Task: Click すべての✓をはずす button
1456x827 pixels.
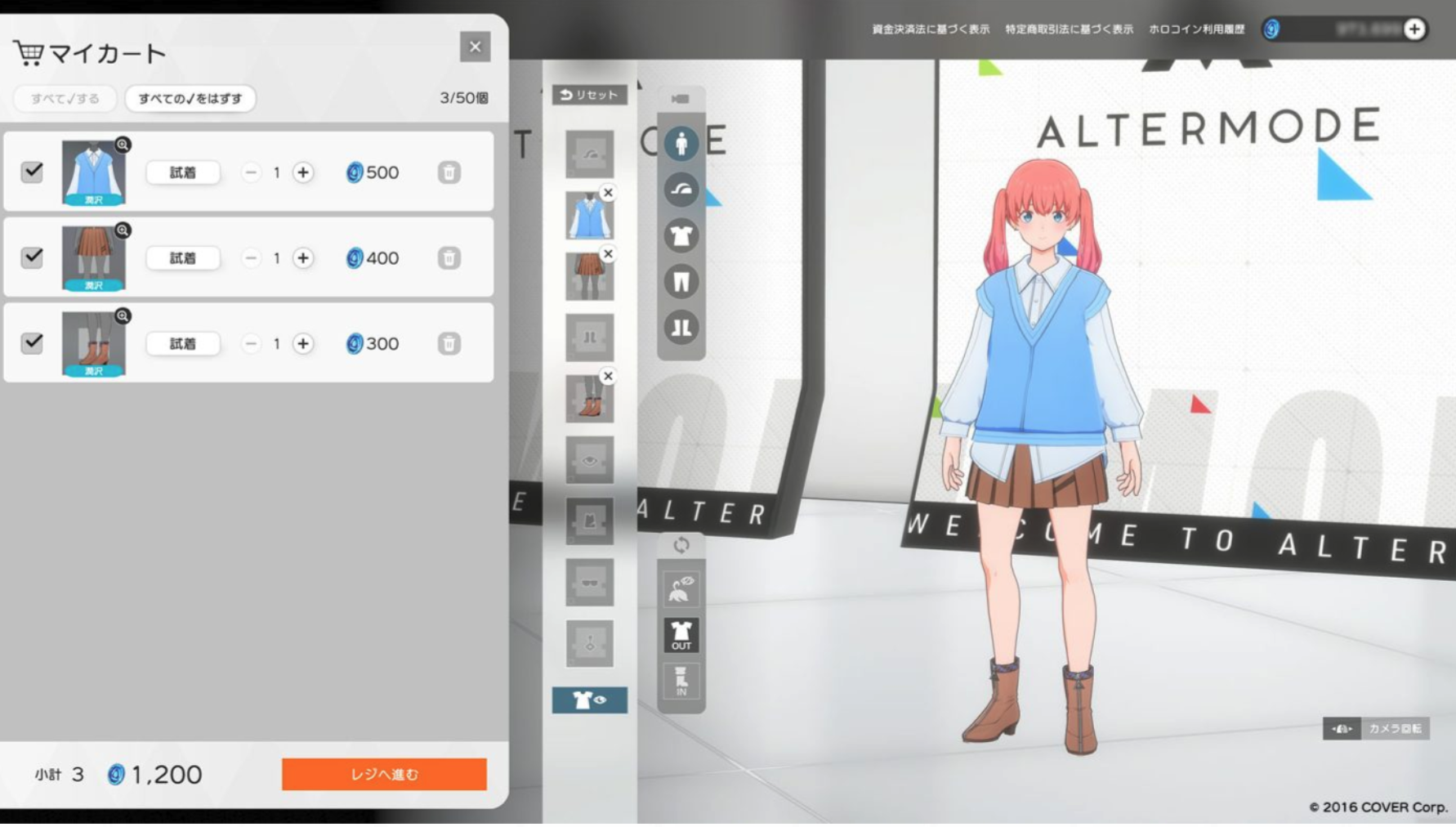Action: (x=190, y=98)
